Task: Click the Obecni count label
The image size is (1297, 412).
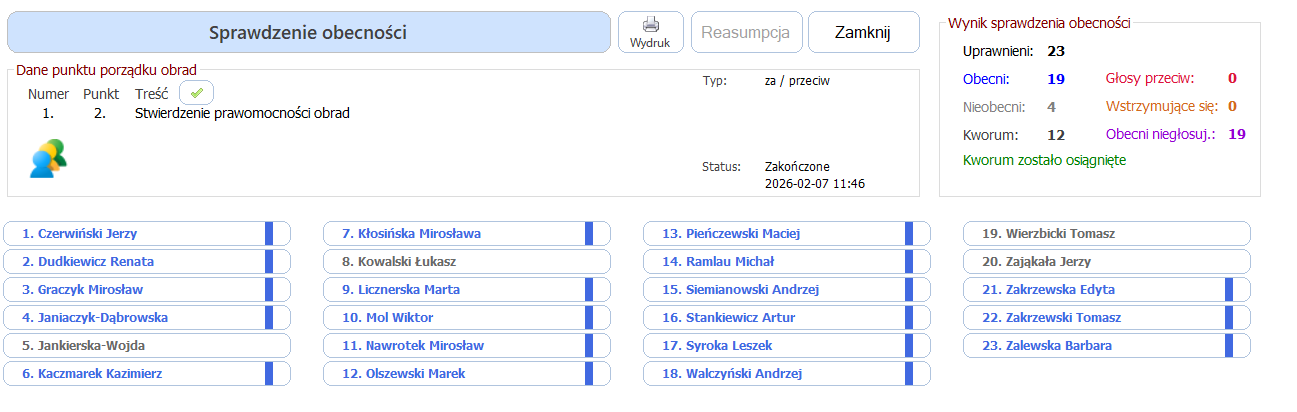Action: point(986,78)
